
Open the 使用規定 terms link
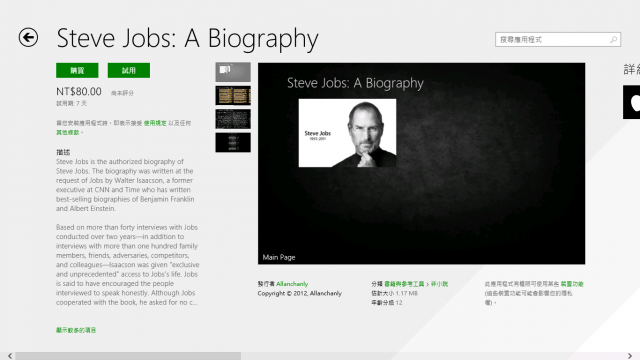[x=155, y=123]
